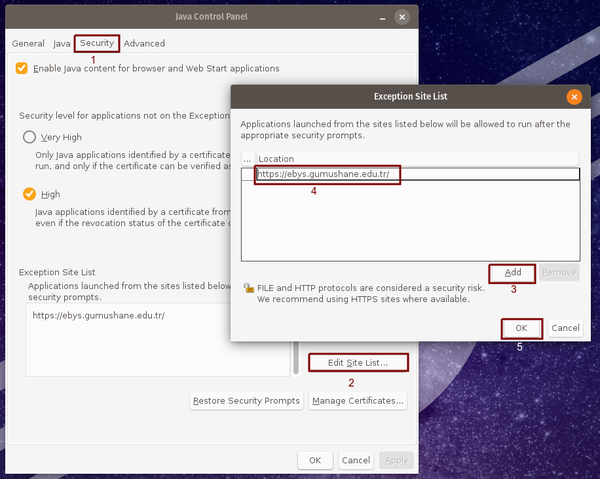This screenshot has height=479, width=600.
Task: Go to the Advanced tab
Action: click(x=144, y=43)
